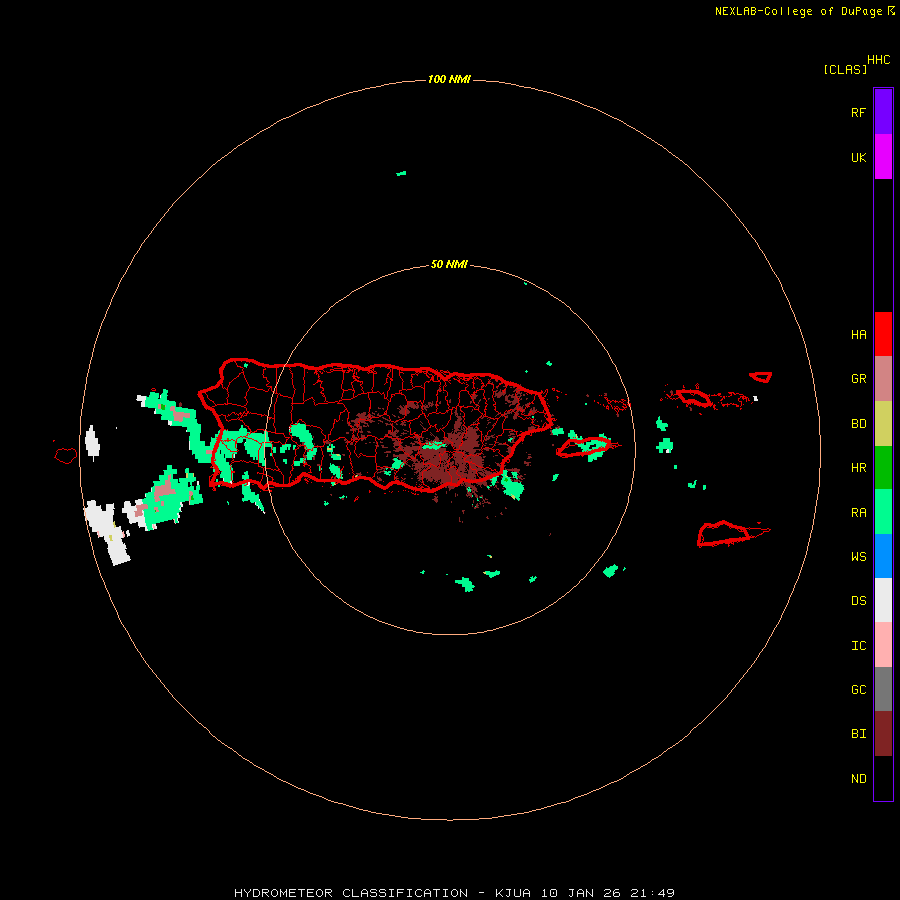Click the BD legend label
The image size is (900, 900).
pos(858,424)
